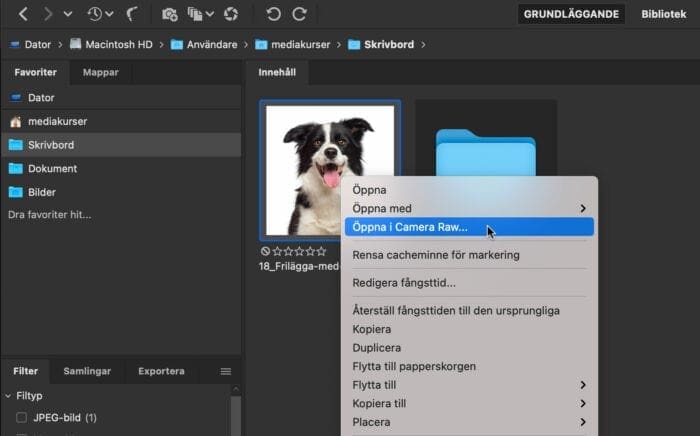Collapse the Filtyp filter section
Screen dimensions: 700x436
8,396
